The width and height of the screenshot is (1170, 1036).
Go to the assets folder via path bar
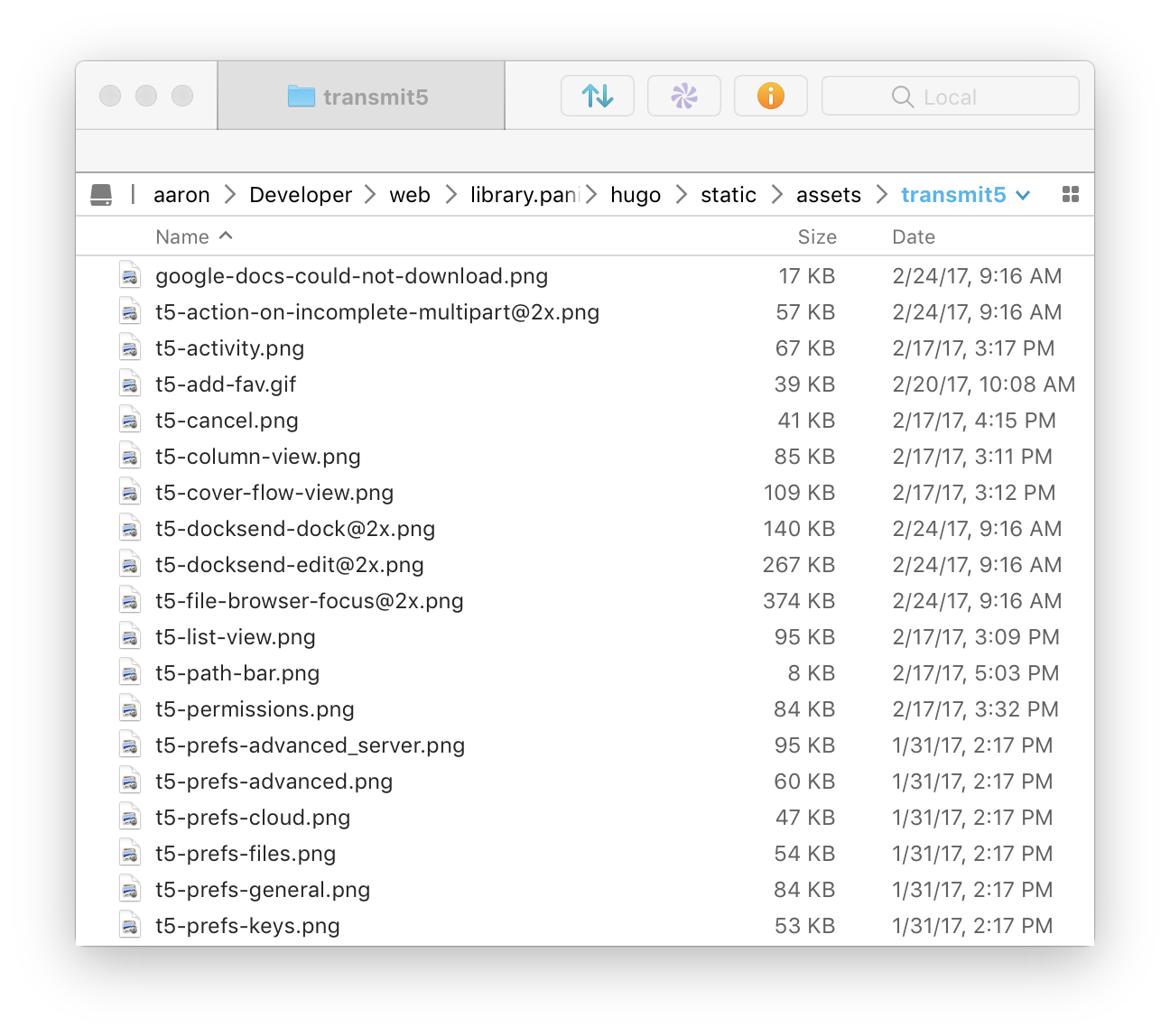point(828,194)
